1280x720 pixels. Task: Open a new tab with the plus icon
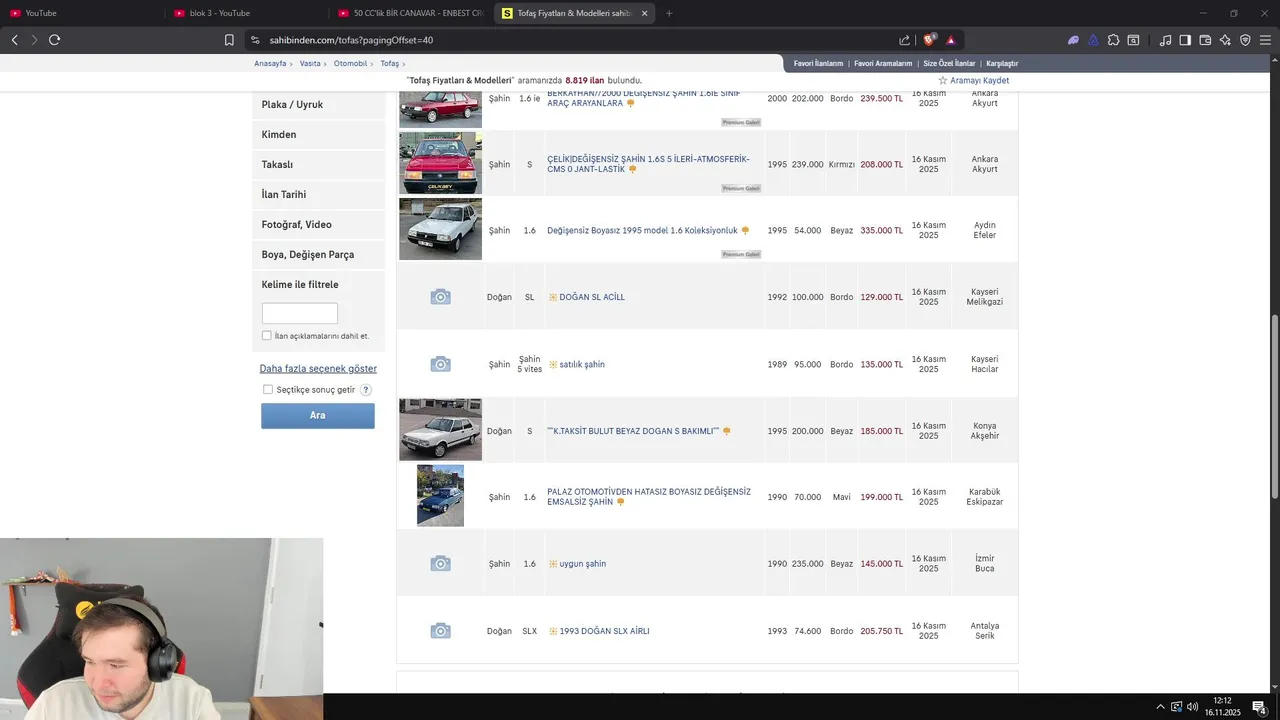669,13
